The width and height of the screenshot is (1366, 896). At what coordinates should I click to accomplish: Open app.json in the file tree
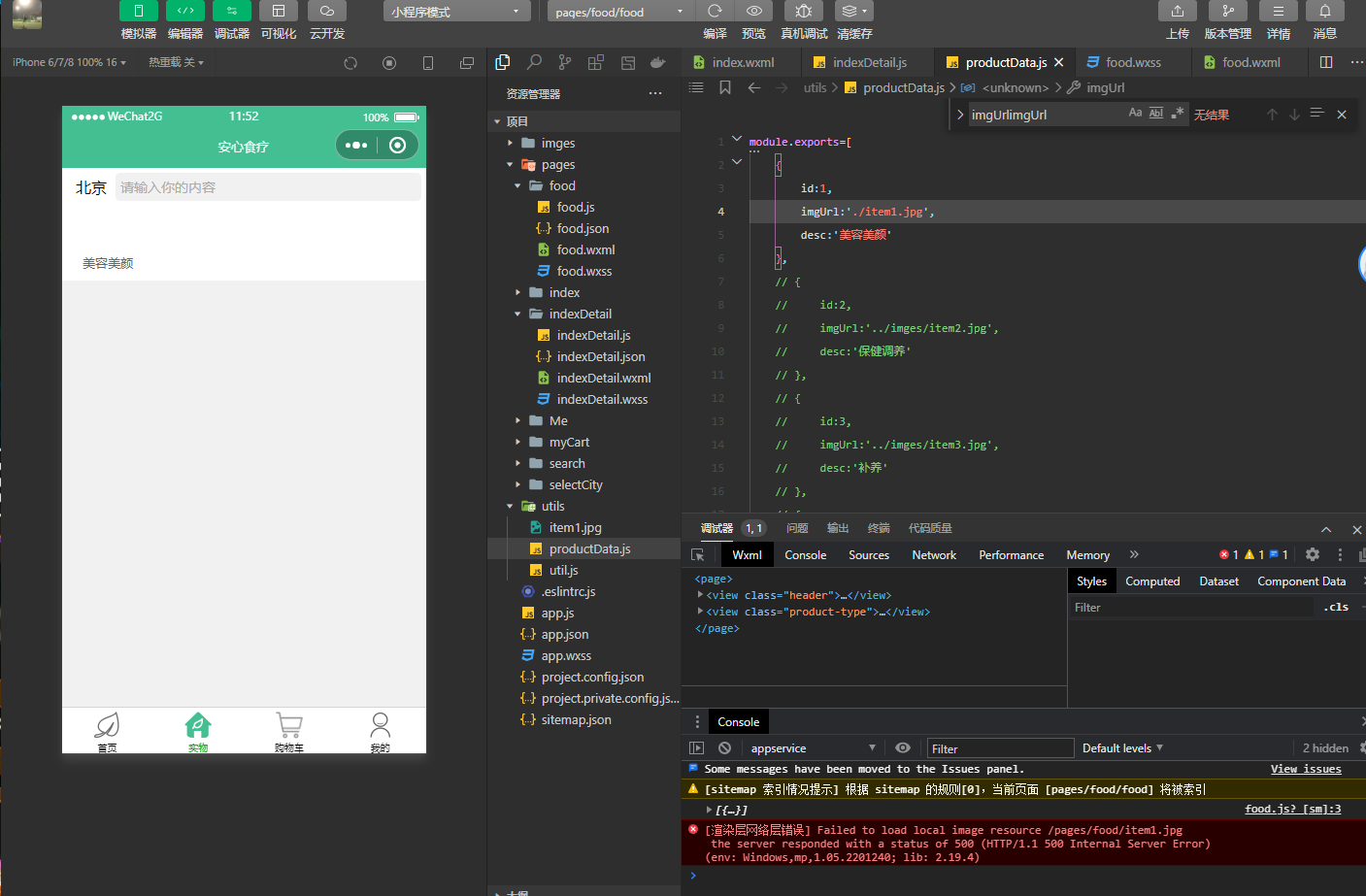click(x=564, y=634)
